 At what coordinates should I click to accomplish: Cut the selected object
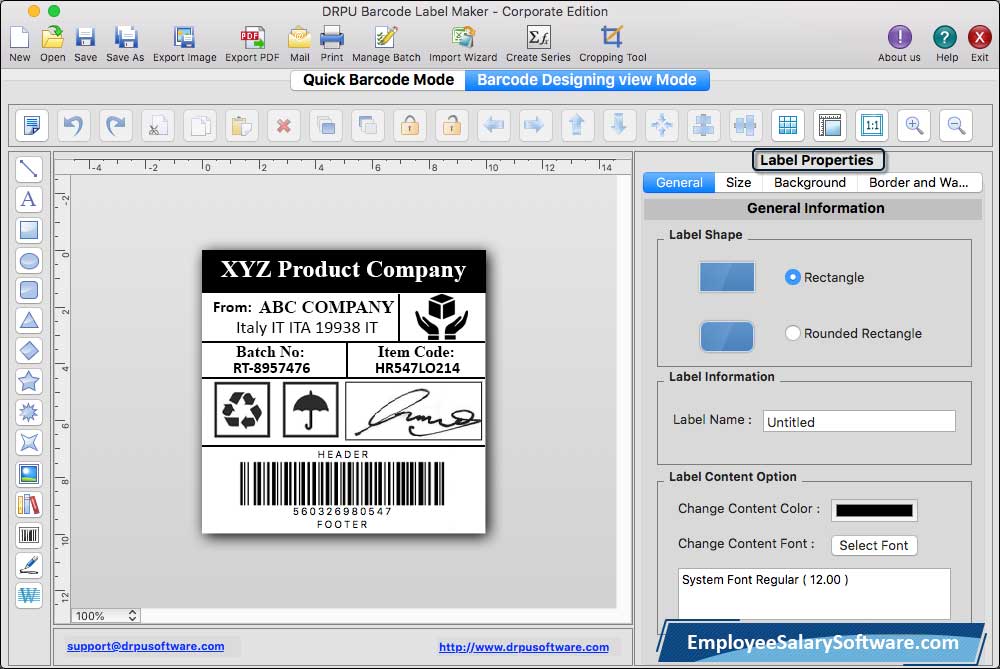click(158, 125)
